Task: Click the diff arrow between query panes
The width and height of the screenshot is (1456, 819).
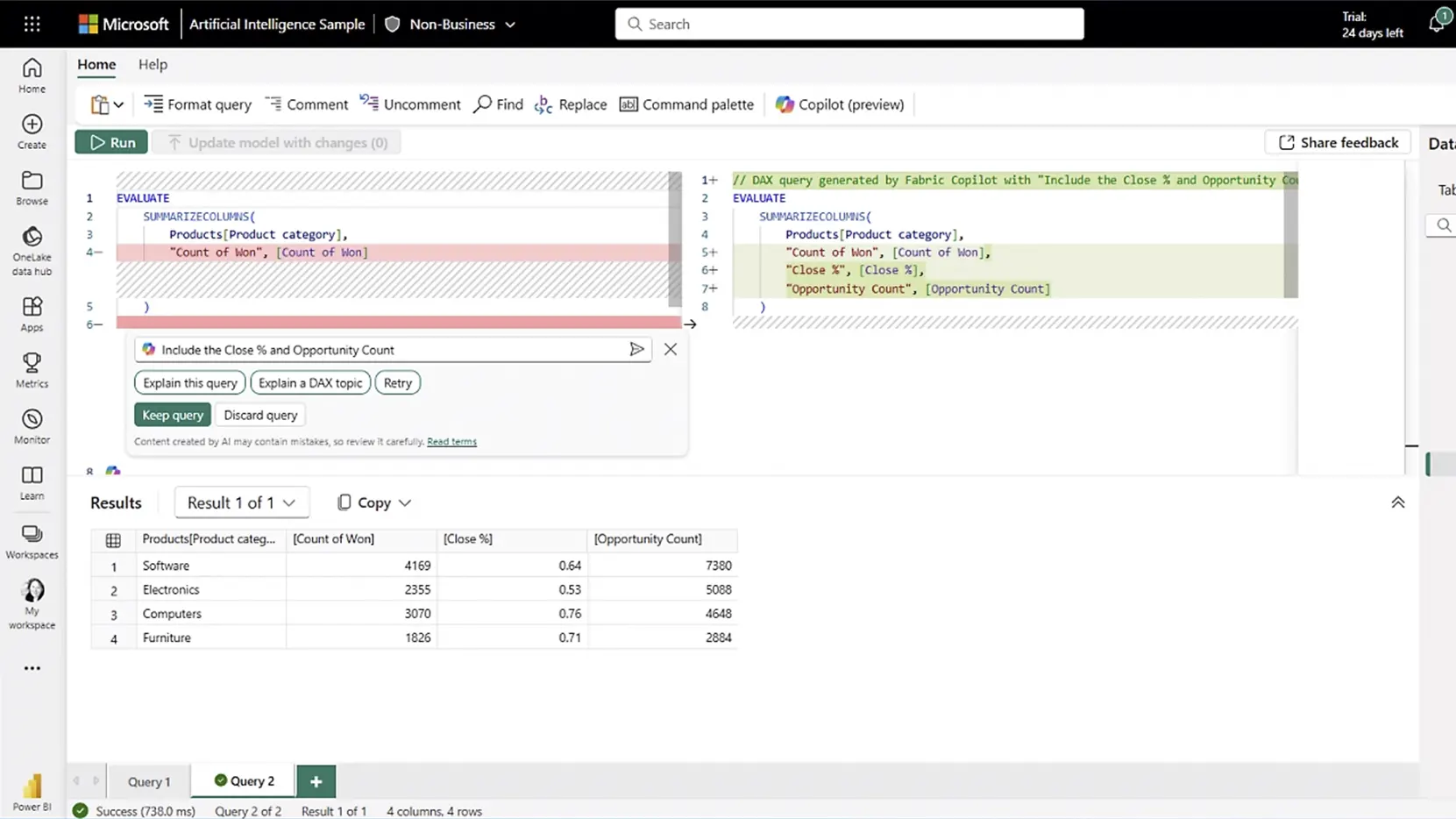Action: [691, 324]
